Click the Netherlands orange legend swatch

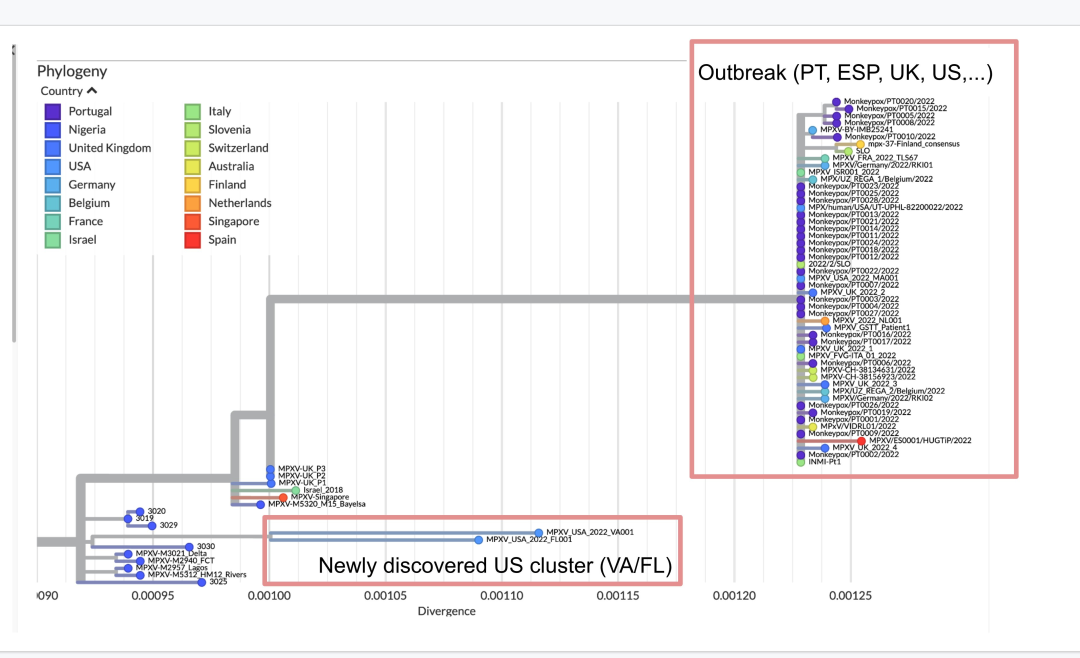pos(193,203)
